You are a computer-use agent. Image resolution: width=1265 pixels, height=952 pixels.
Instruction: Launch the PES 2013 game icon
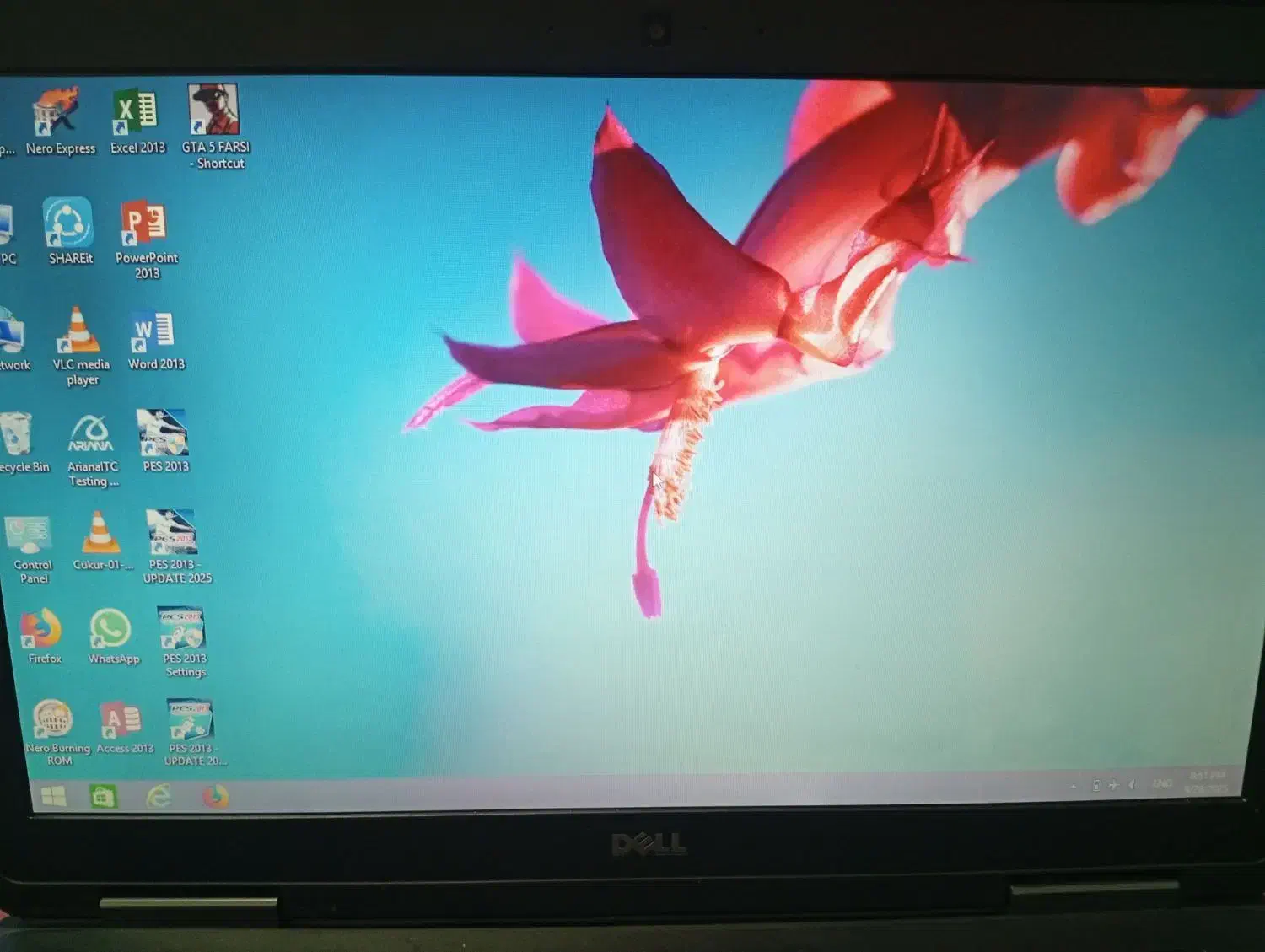coord(163,433)
